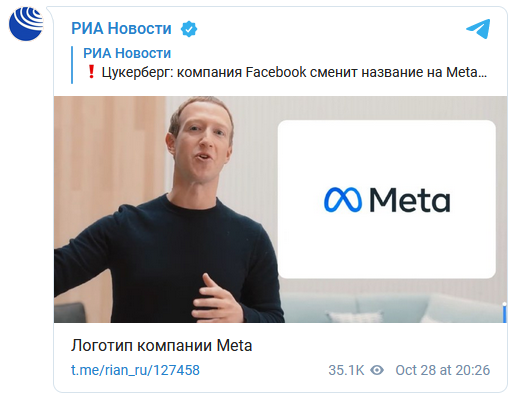The image size is (517, 400).
Task: Click the blue verified badge checkmark
Action: [189, 29]
